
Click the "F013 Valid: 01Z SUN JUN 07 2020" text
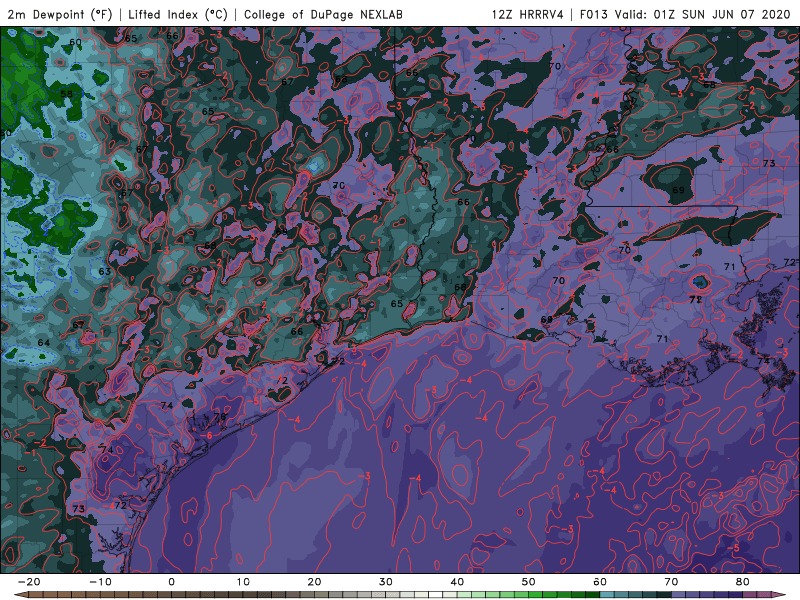[x=685, y=14]
